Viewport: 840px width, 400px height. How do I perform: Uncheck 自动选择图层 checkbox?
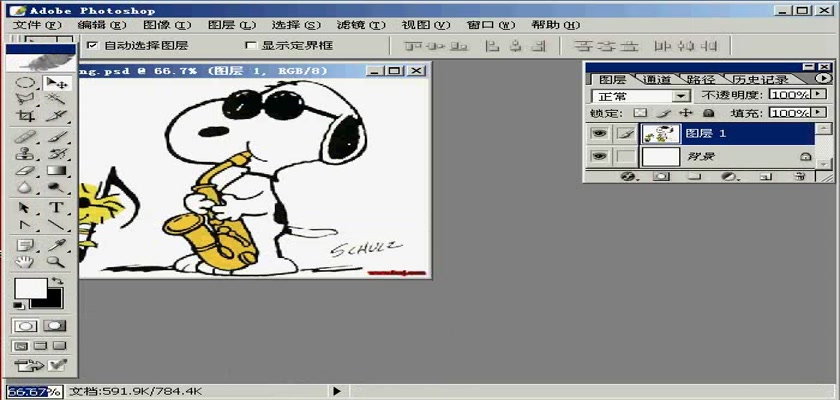92,46
